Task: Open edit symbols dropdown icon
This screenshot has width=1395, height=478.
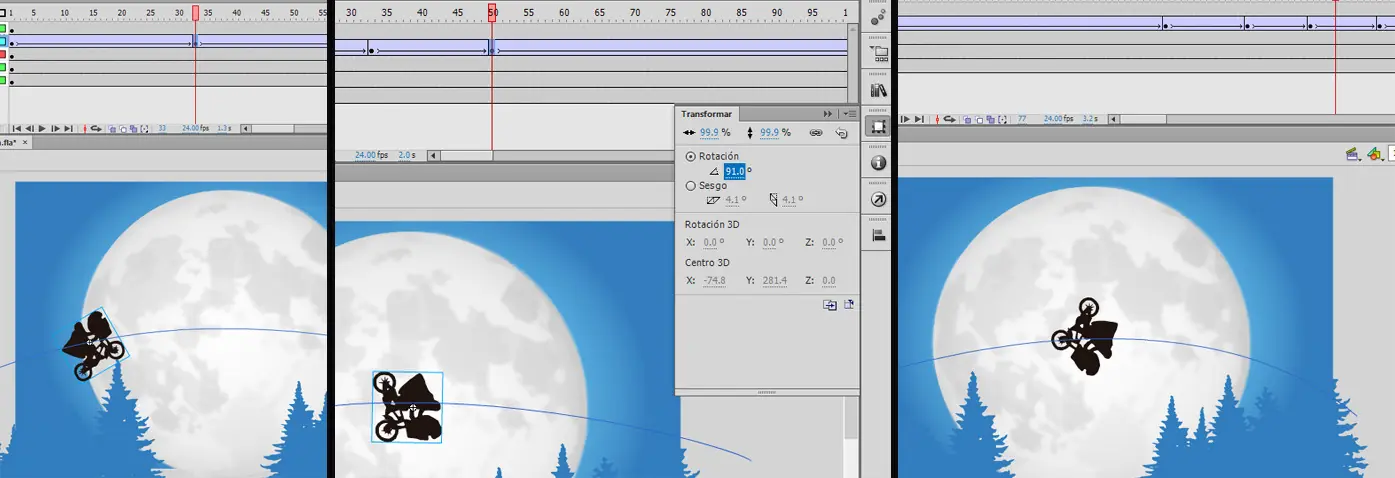Action: (1374, 154)
